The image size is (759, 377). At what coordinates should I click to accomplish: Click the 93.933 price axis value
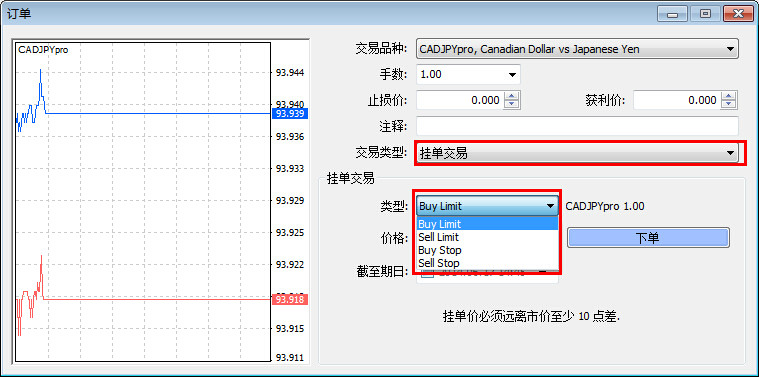(x=290, y=168)
